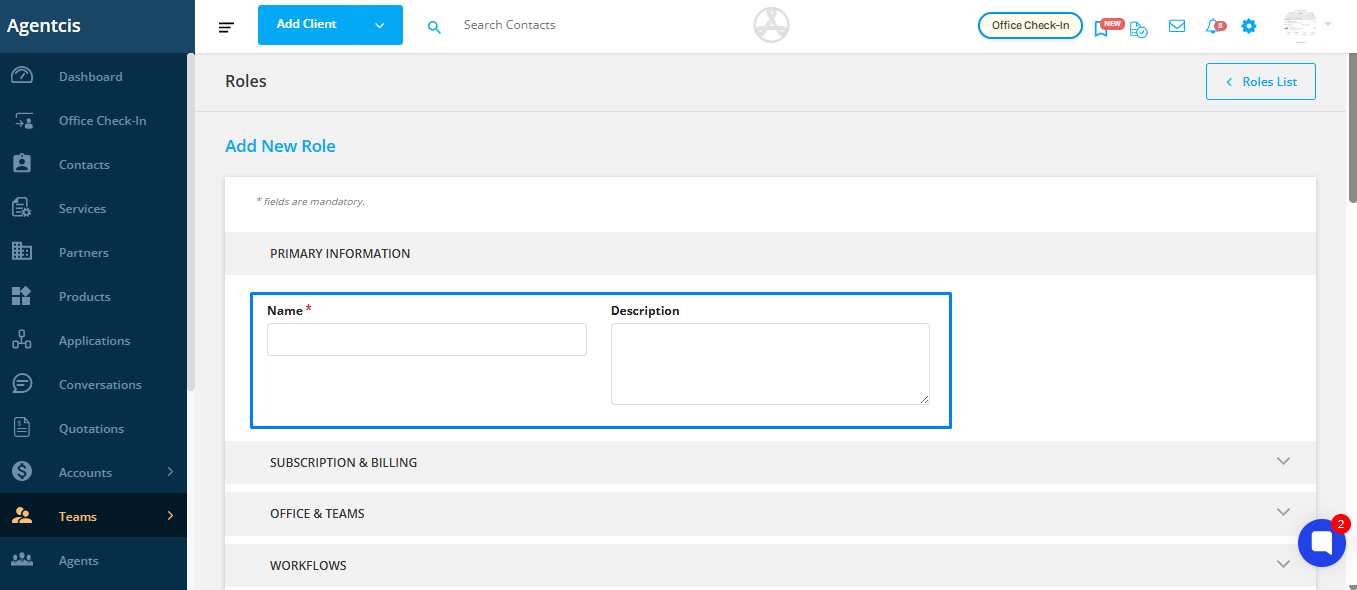The height and width of the screenshot is (590, 1357).
Task: Open the settings gear icon
Action: pyautogui.click(x=1249, y=26)
